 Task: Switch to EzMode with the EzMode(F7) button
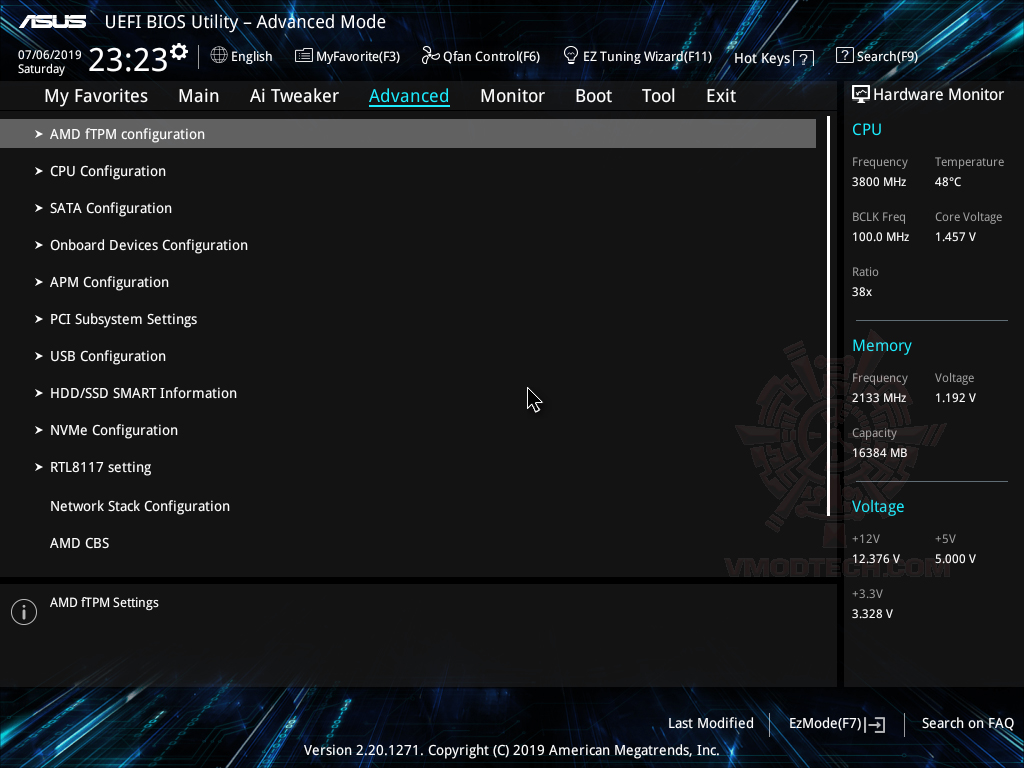coord(836,723)
